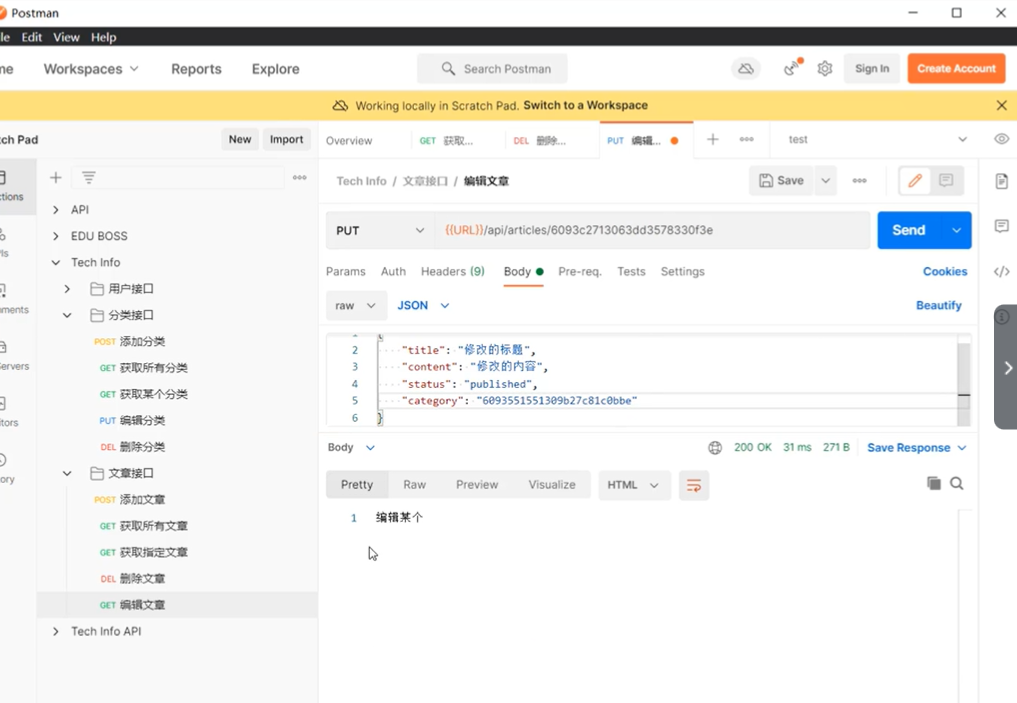
Task: Select the POST 添加文章 request
Action: (130, 499)
